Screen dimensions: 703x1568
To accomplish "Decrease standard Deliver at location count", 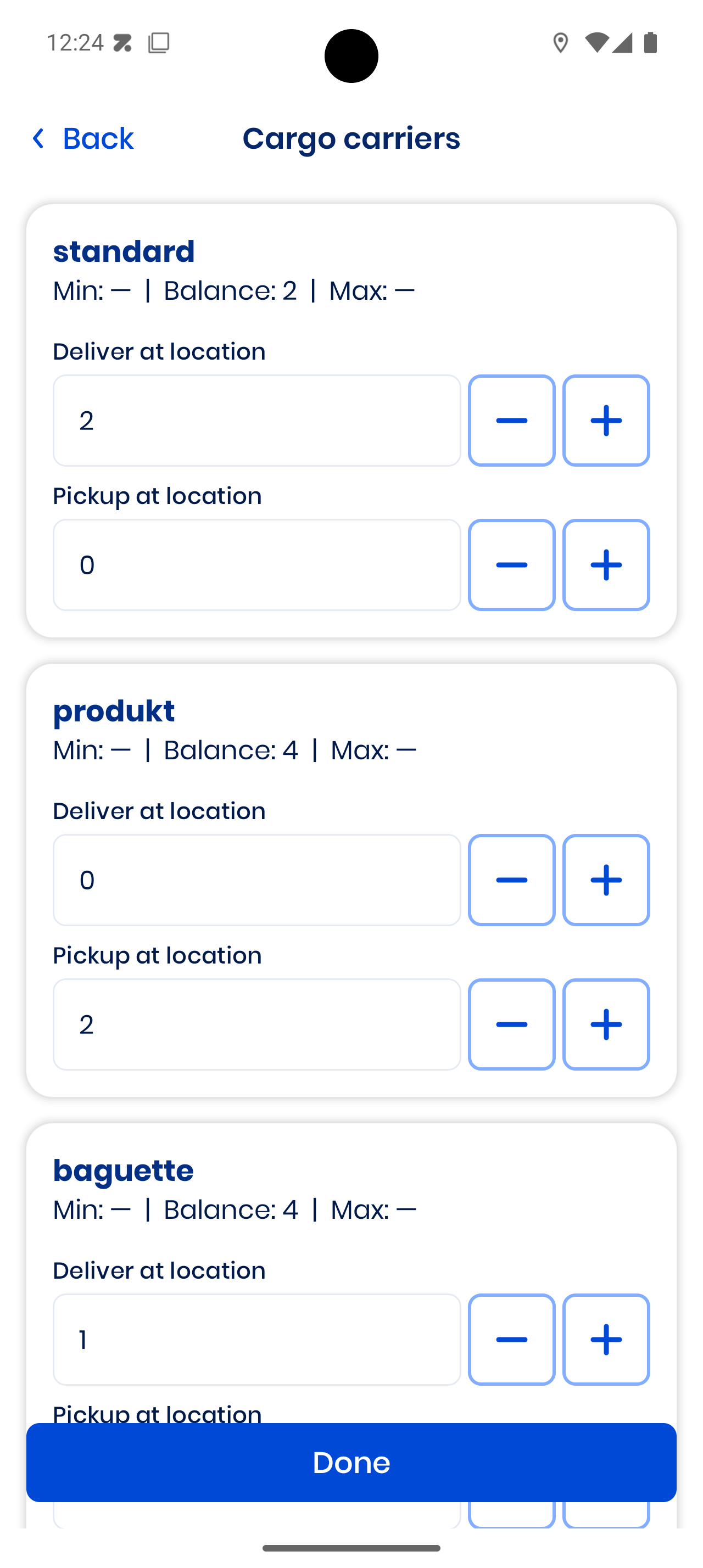I will coord(511,421).
